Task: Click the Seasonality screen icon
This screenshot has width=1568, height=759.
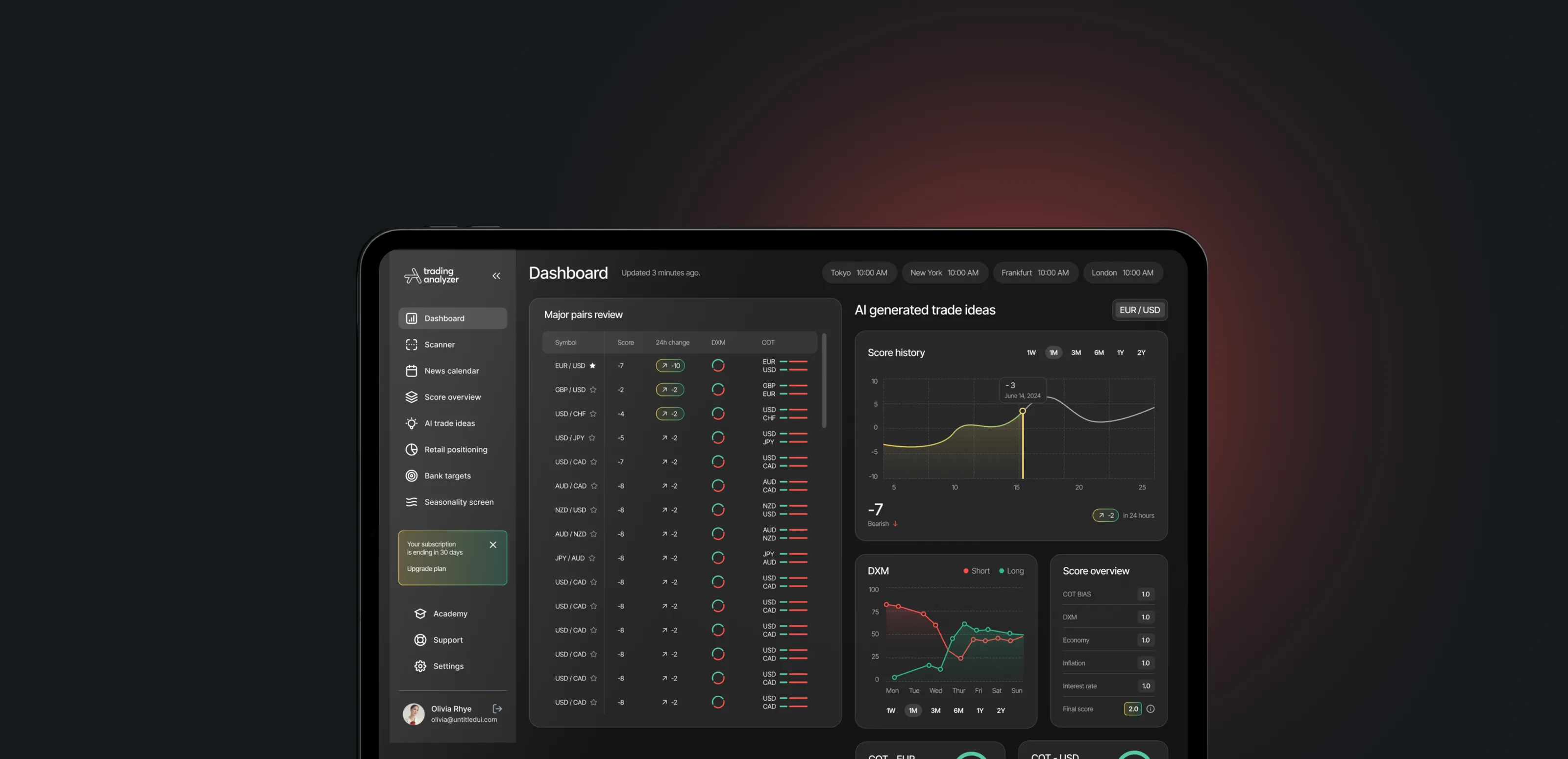Action: pos(412,502)
